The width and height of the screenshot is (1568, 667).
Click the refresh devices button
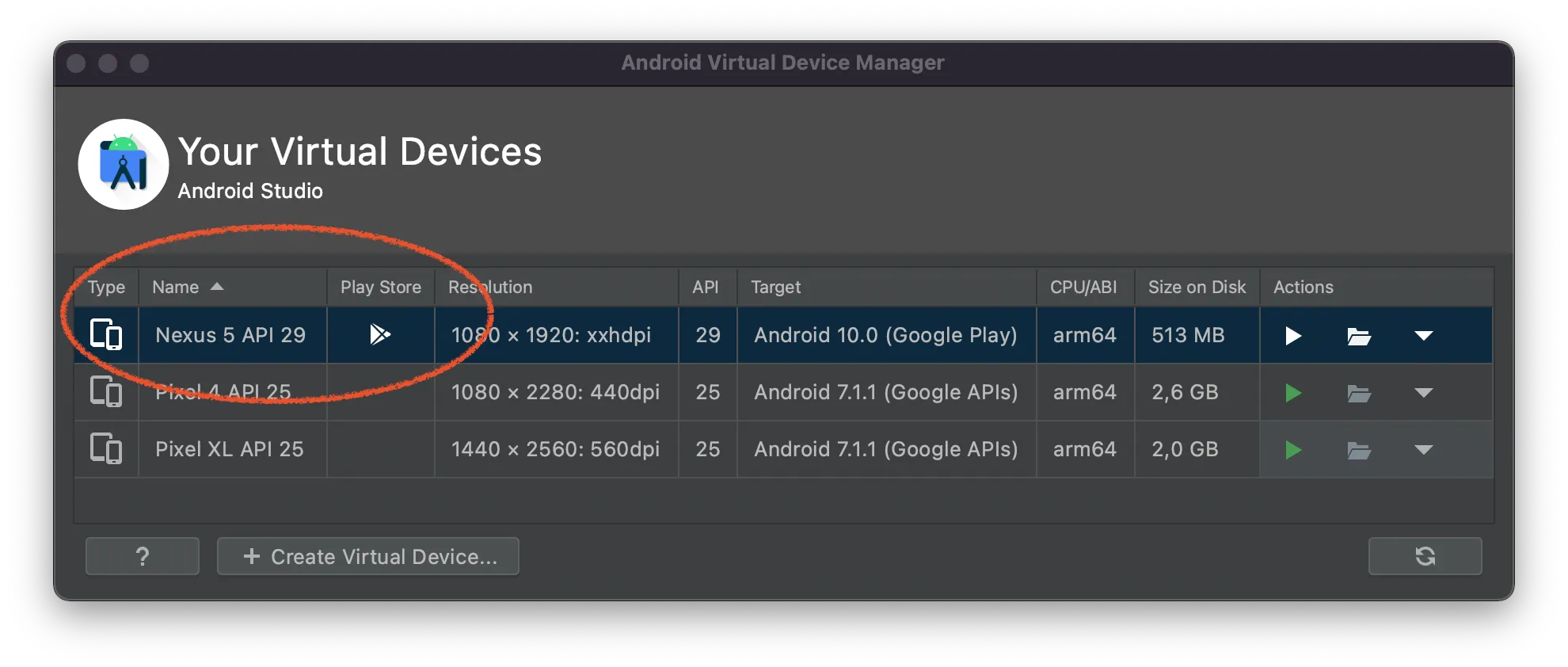(x=1425, y=556)
